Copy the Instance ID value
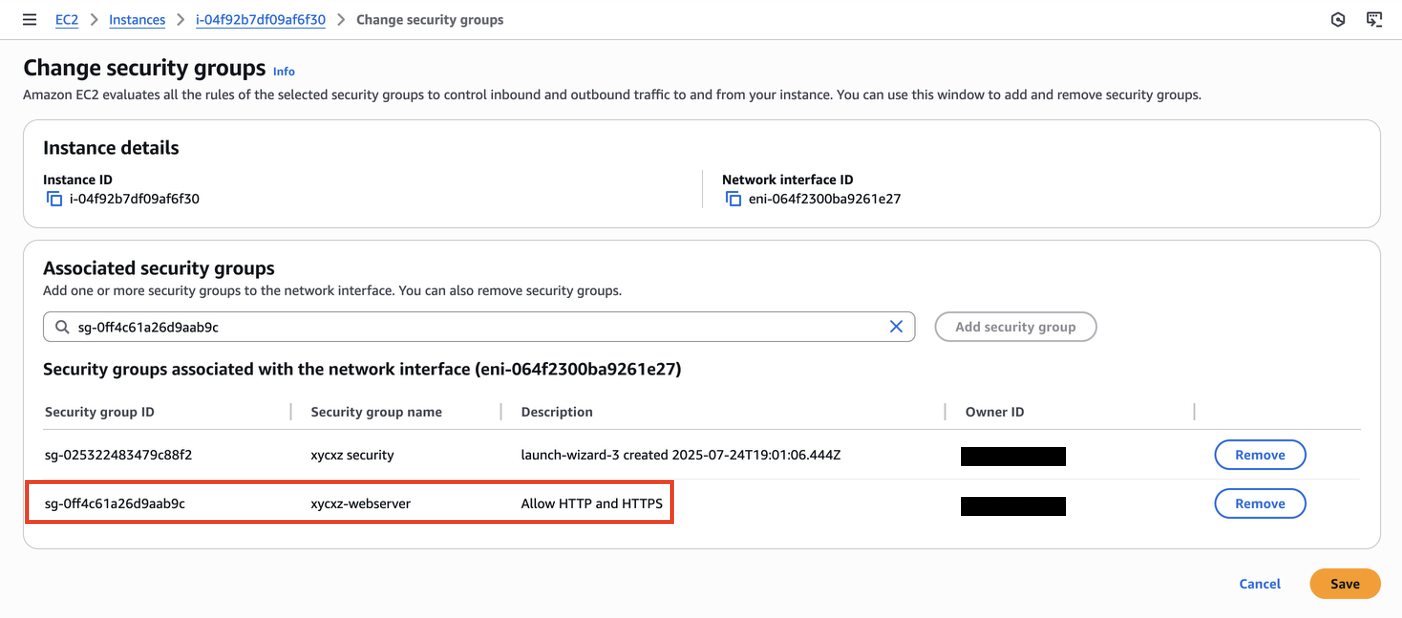The image size is (1402, 618). pos(54,199)
